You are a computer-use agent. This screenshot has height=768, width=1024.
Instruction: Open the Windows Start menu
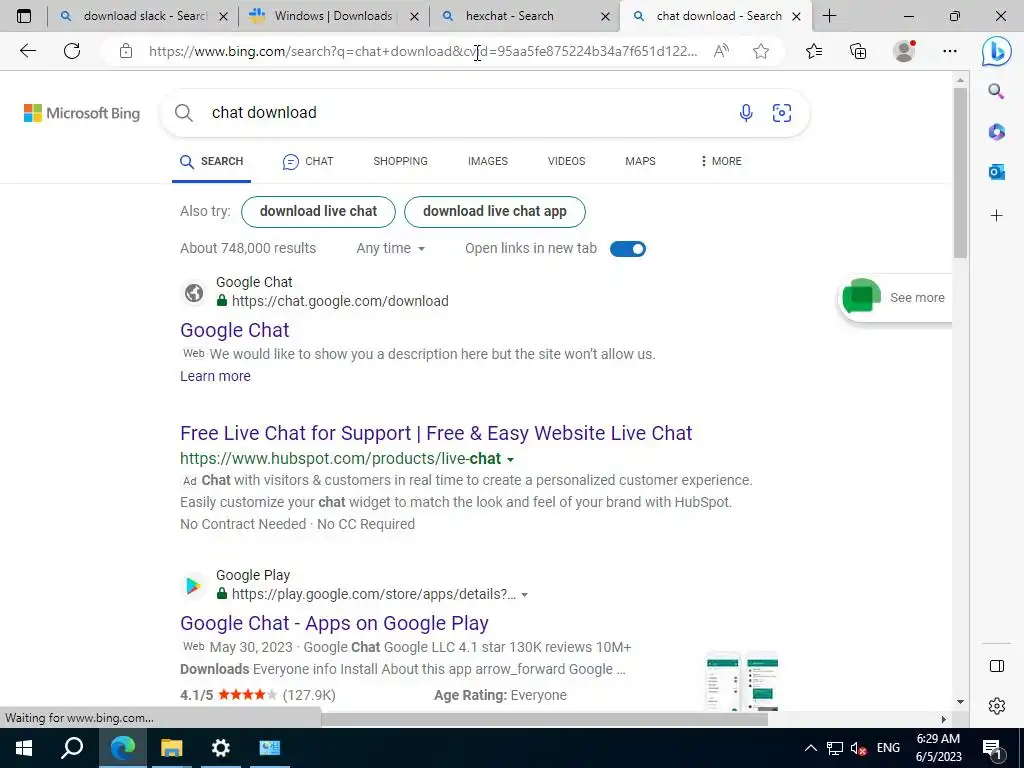tap(24, 748)
